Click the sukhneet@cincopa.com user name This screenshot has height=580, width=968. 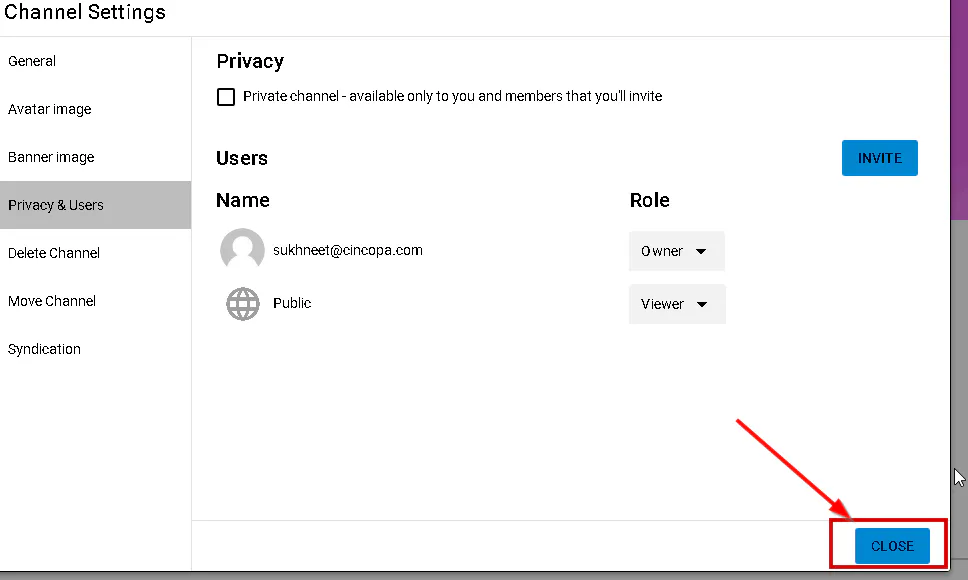pos(348,251)
